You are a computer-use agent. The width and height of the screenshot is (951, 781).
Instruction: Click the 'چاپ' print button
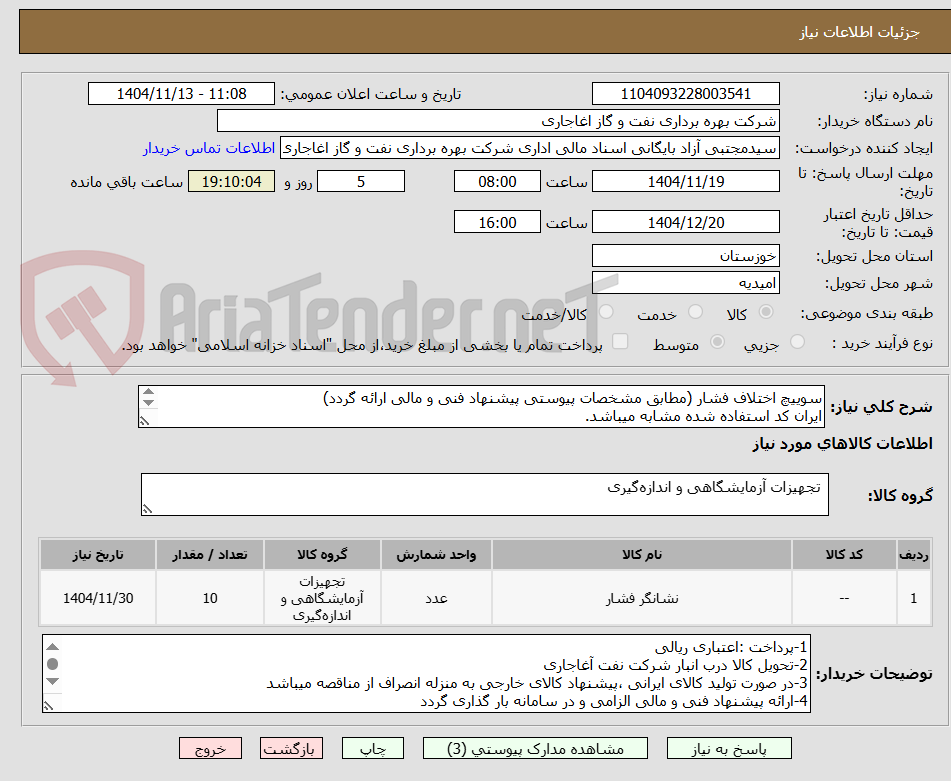(x=372, y=748)
